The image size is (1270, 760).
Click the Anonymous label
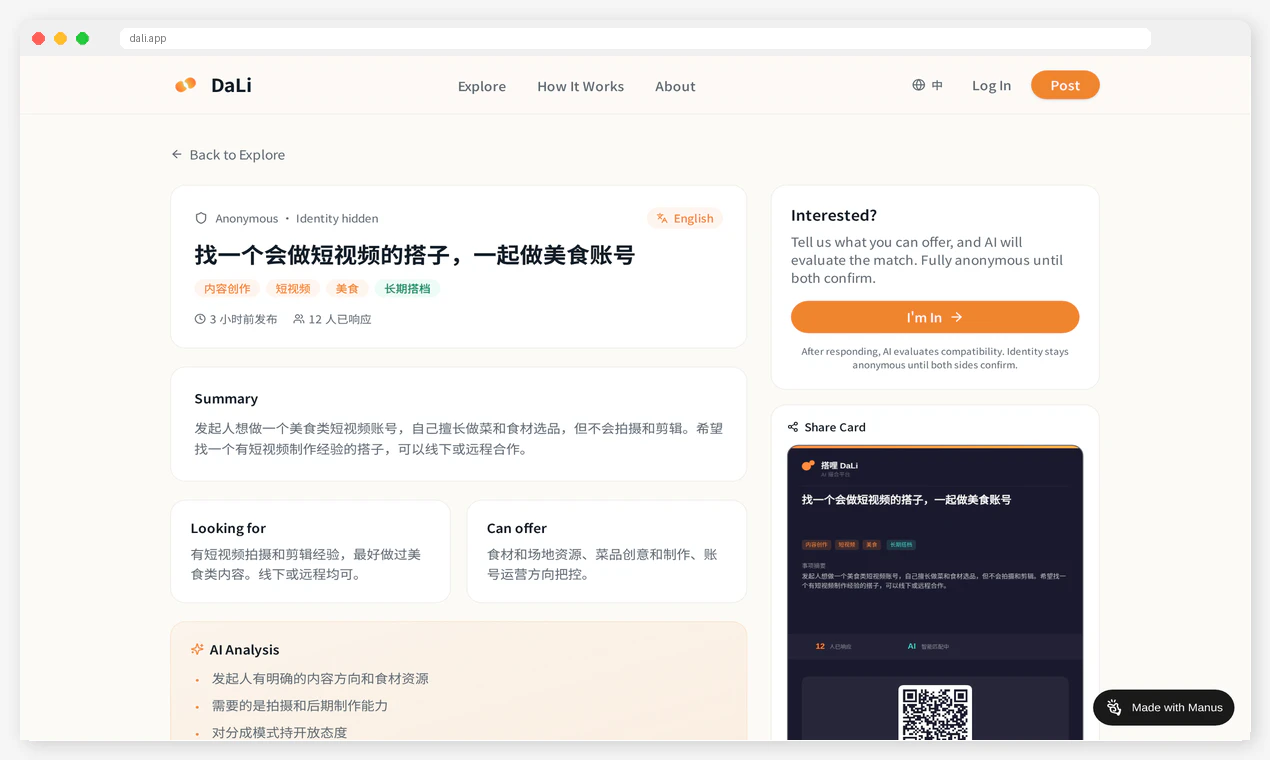[x=247, y=218]
